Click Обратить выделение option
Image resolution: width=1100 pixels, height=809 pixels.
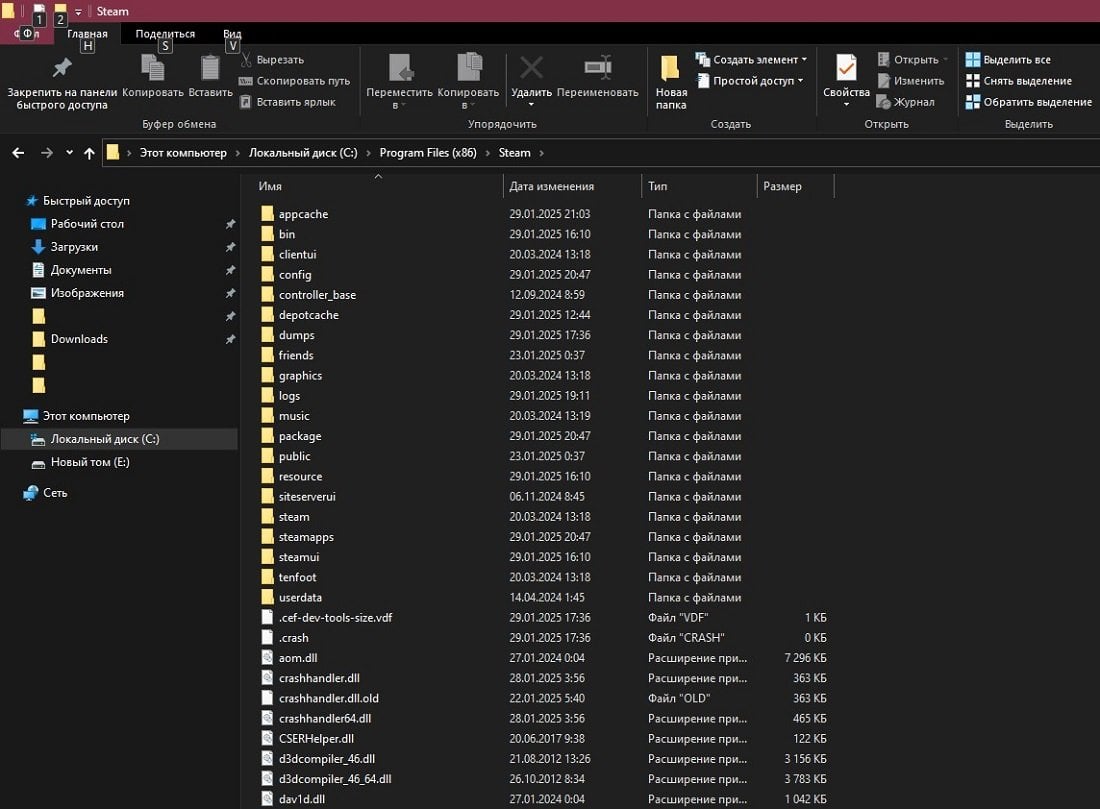pyautogui.click(x=1028, y=102)
